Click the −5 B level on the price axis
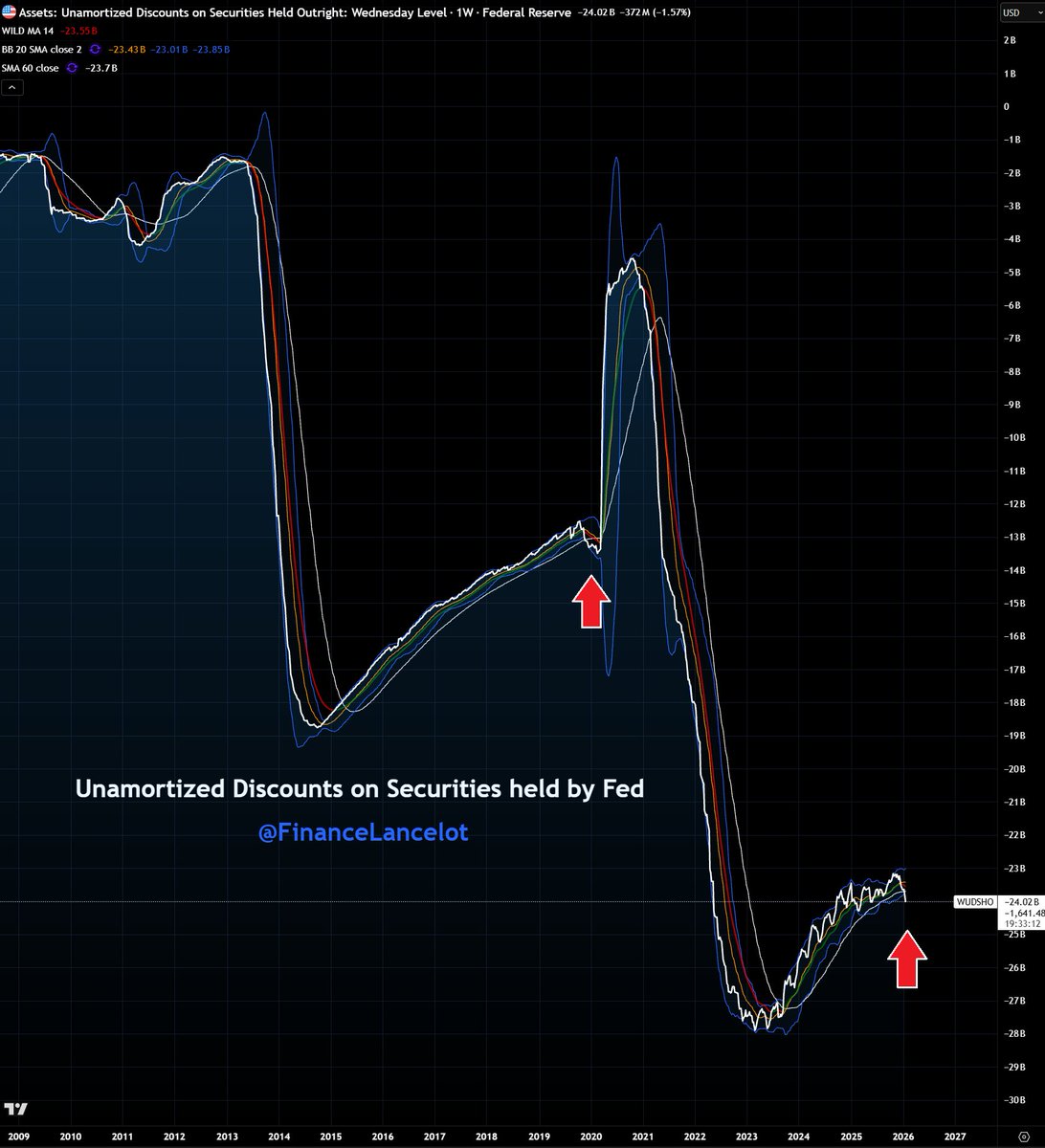Viewport: 1045px width, 1148px height. tap(1012, 273)
